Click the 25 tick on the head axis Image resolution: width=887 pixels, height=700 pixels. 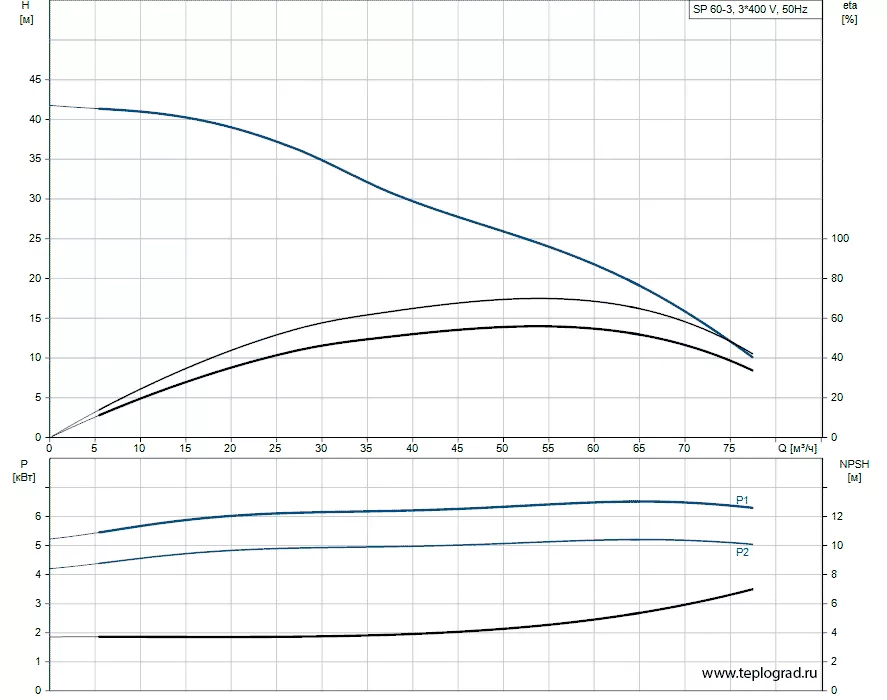(x=35, y=238)
